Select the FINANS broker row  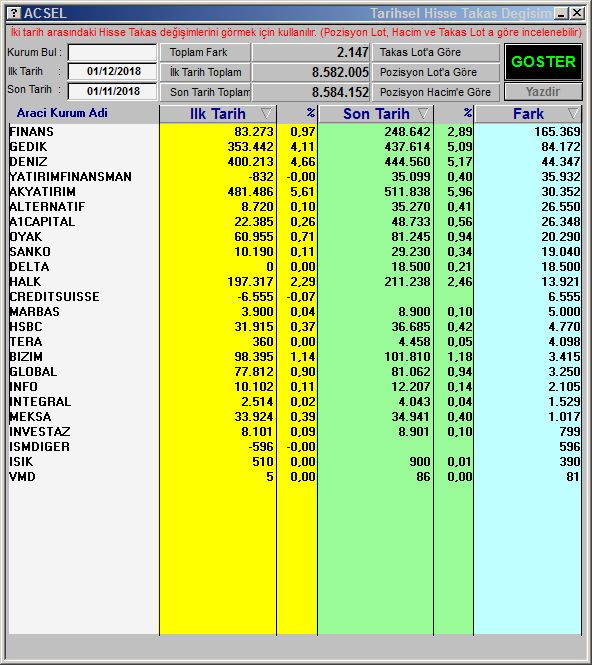(x=295, y=131)
